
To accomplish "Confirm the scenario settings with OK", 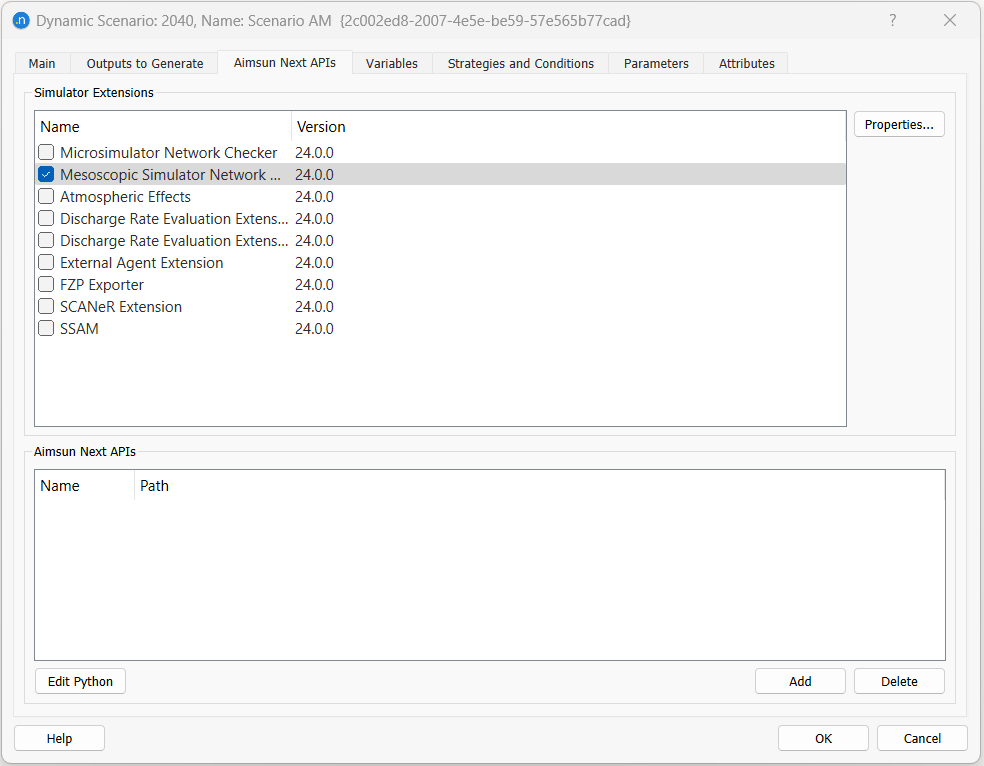I will point(823,738).
